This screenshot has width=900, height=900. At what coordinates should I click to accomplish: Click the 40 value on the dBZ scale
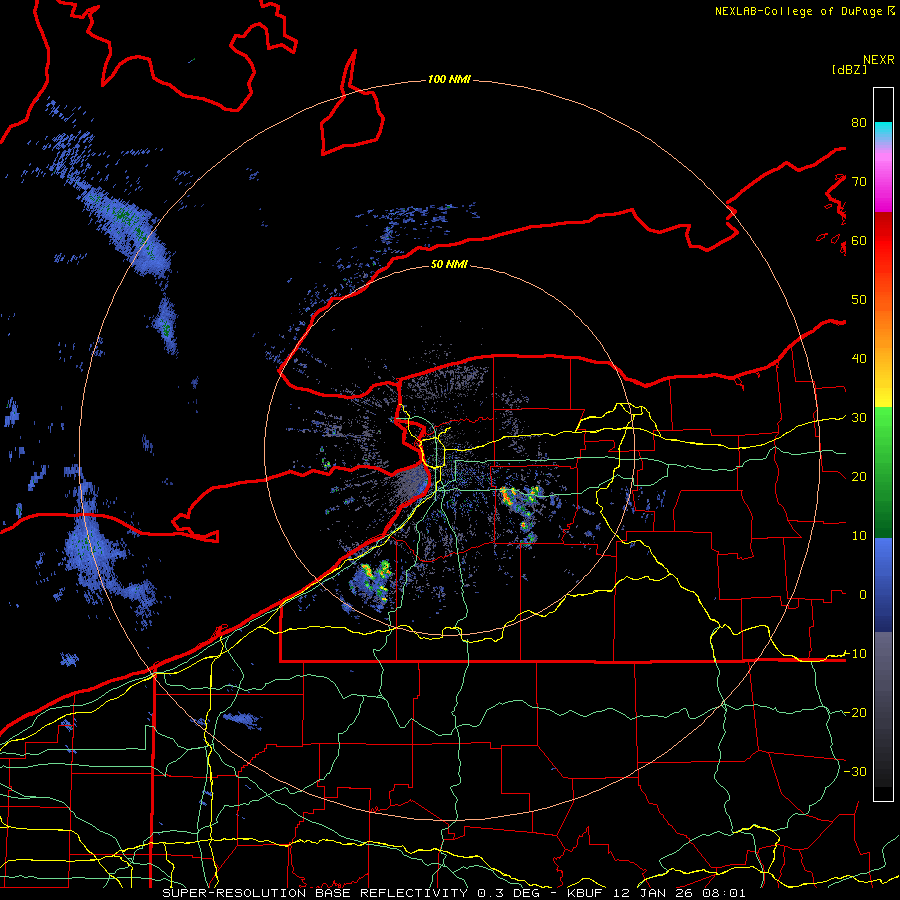(859, 359)
